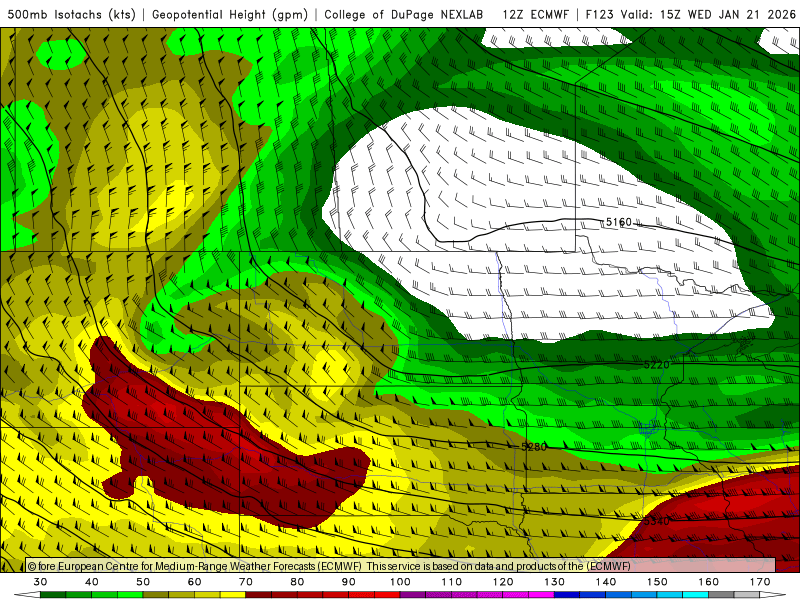Viewport: 800px width, 600px height.
Task: Select the 100 kts scale label
Action: point(400,582)
